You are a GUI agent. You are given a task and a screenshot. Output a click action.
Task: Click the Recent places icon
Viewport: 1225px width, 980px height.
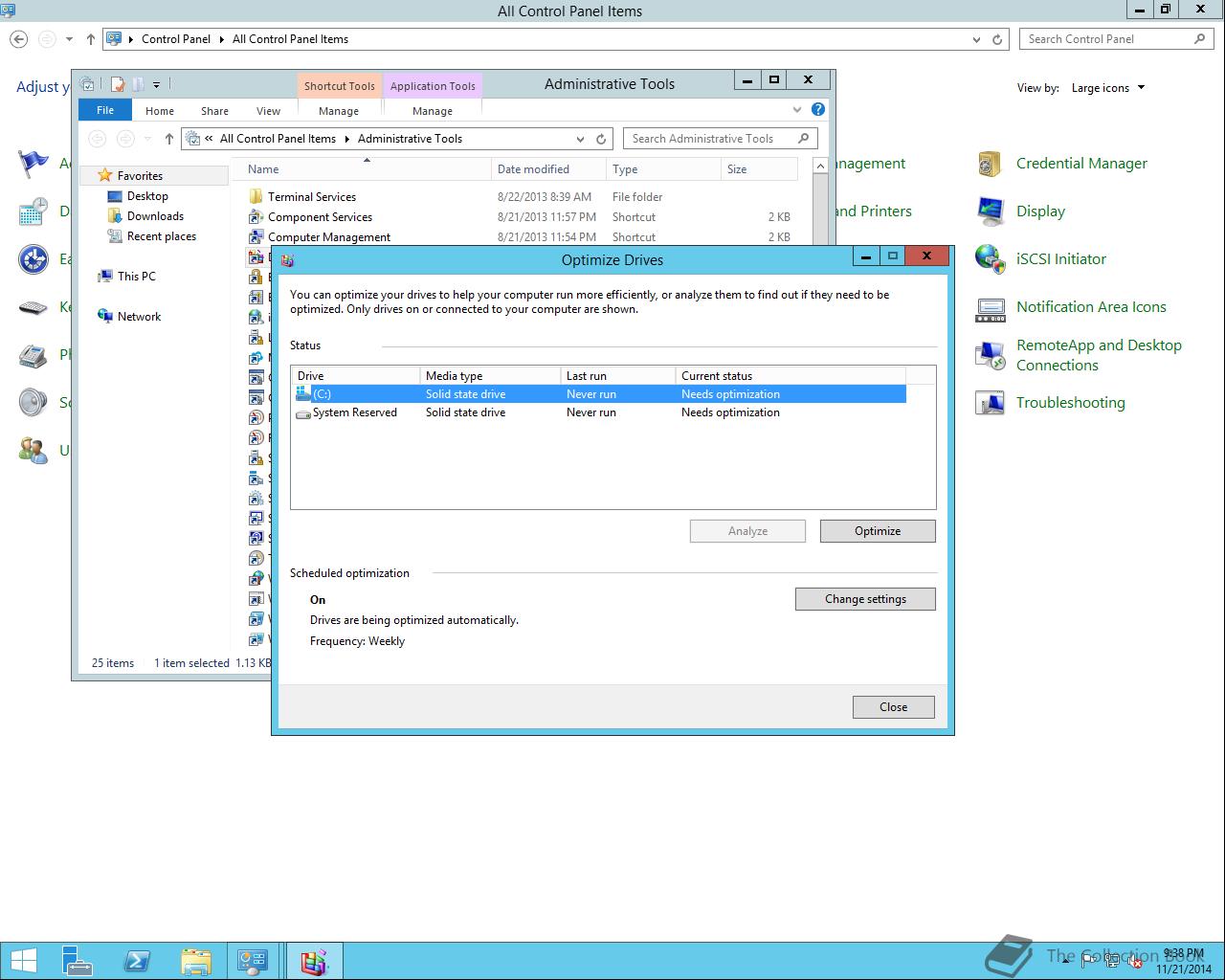click(x=116, y=236)
